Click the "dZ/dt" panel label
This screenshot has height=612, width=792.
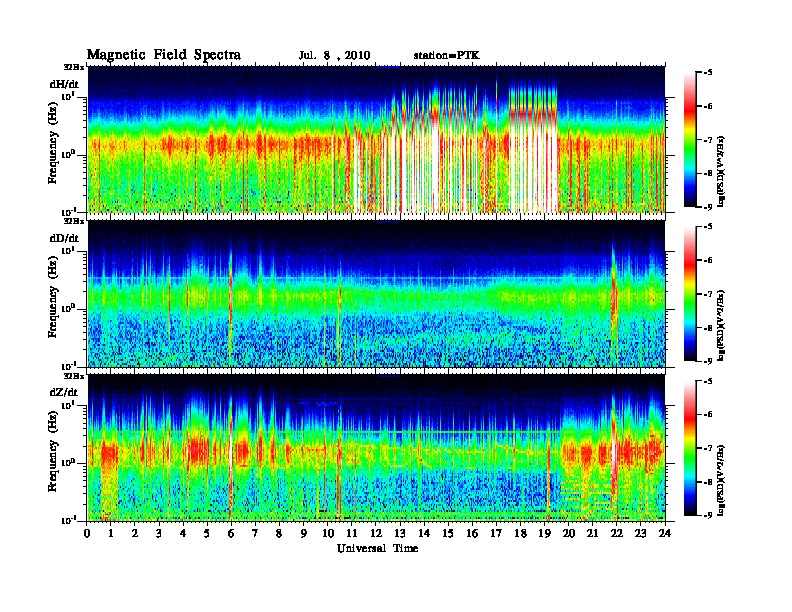[x=64, y=392]
